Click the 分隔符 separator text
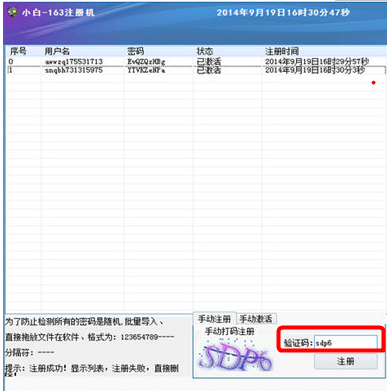 coord(29,352)
